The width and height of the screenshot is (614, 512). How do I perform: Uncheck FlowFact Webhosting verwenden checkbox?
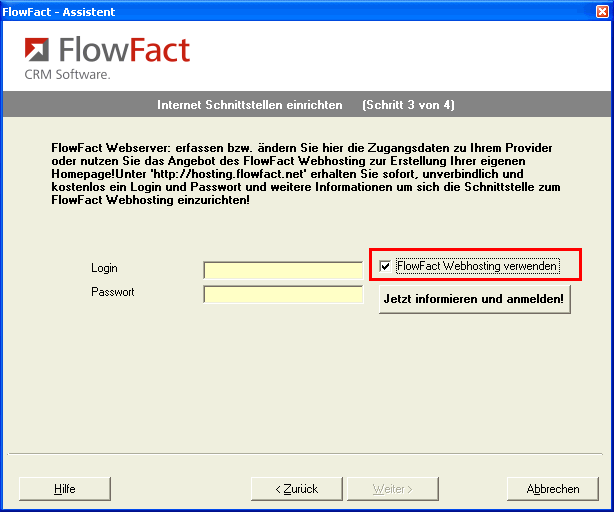[385, 266]
